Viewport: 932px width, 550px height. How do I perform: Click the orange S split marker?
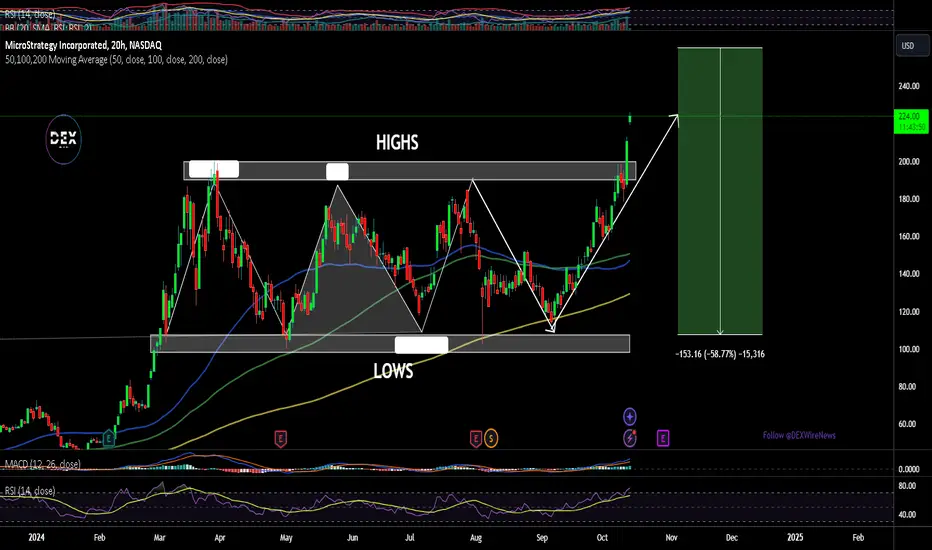pyautogui.click(x=491, y=439)
